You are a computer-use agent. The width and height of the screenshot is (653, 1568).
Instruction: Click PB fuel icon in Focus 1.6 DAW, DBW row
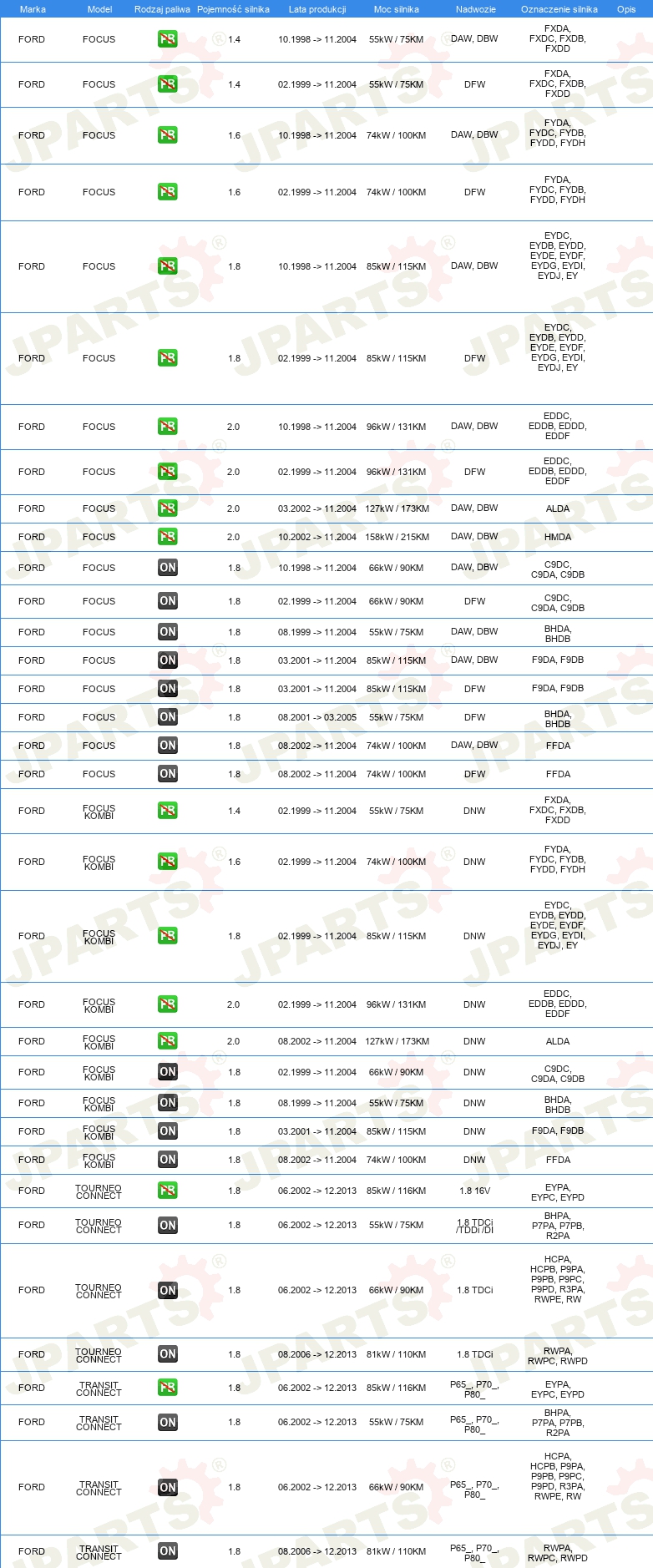click(168, 135)
